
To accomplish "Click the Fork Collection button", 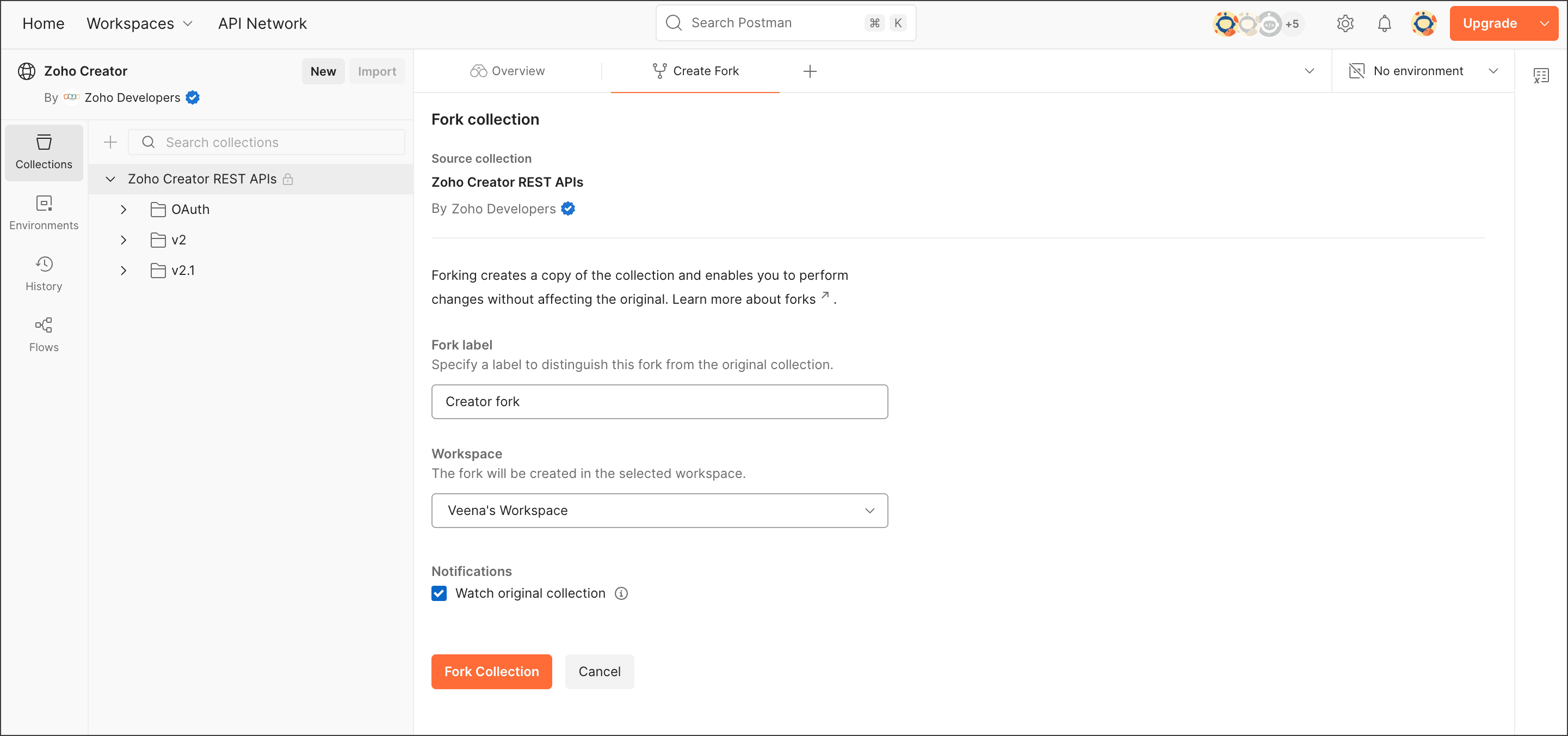I will point(491,671).
